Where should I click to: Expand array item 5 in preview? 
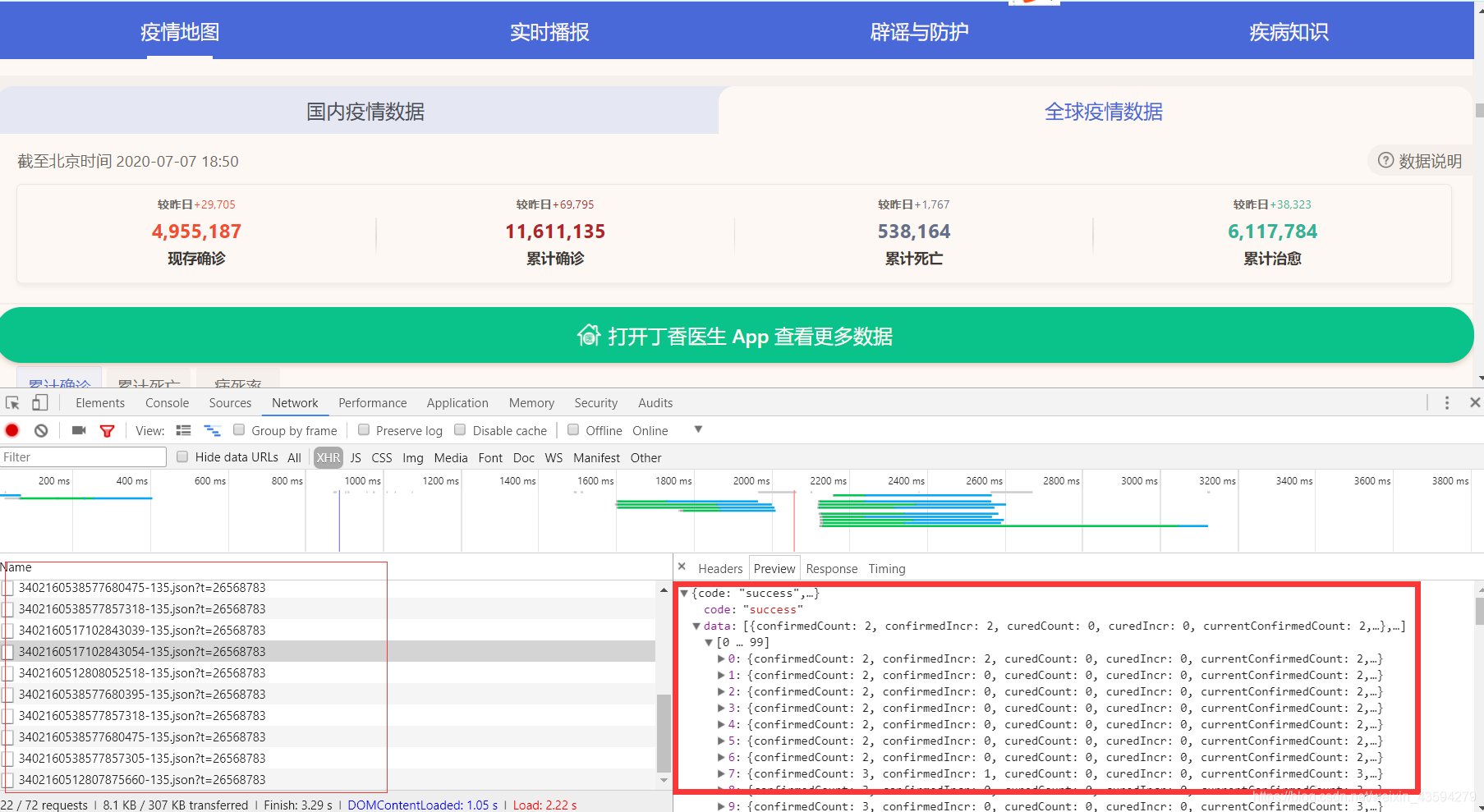[x=721, y=741]
